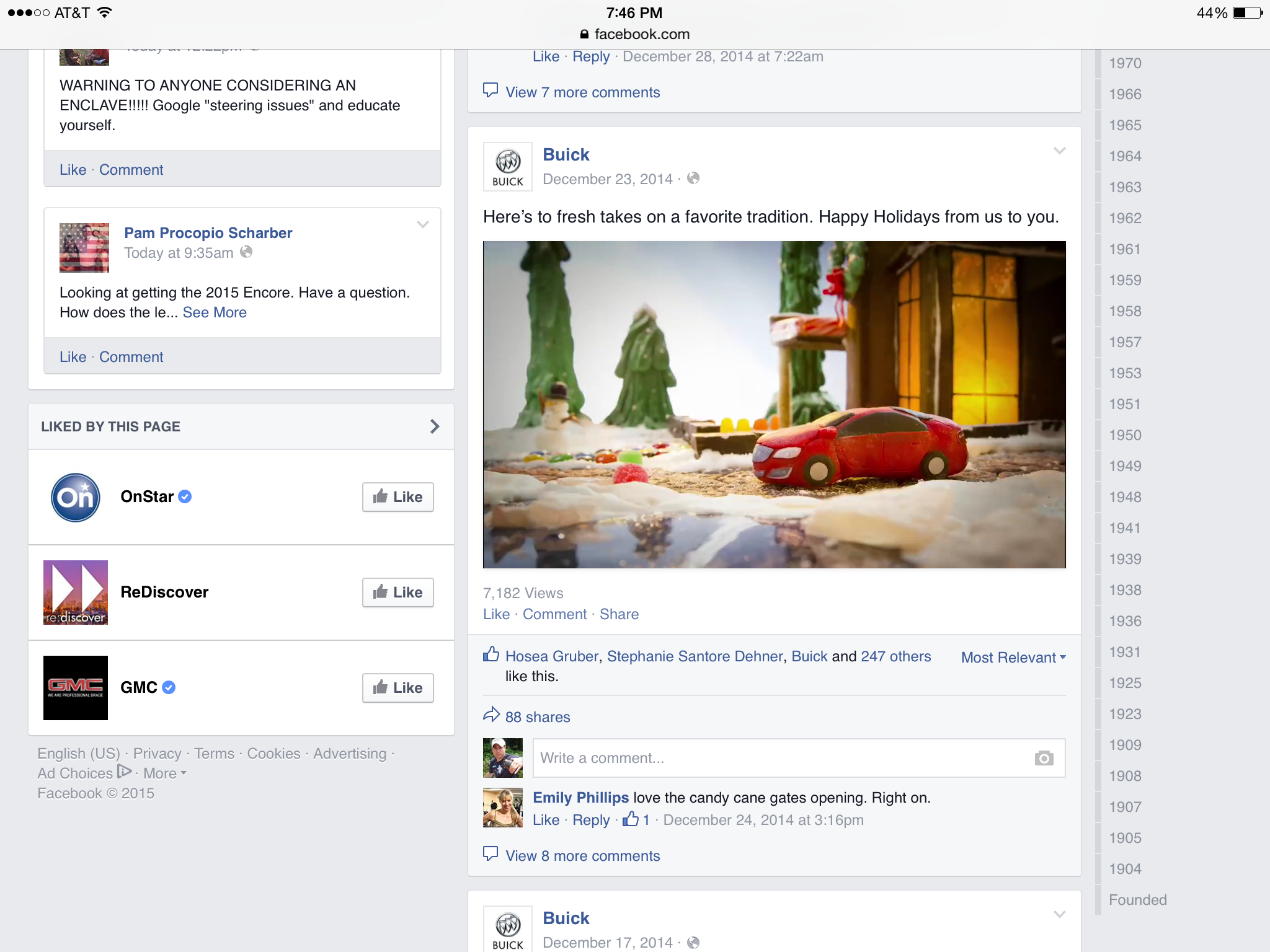Click Share under the holiday video

[x=619, y=614]
